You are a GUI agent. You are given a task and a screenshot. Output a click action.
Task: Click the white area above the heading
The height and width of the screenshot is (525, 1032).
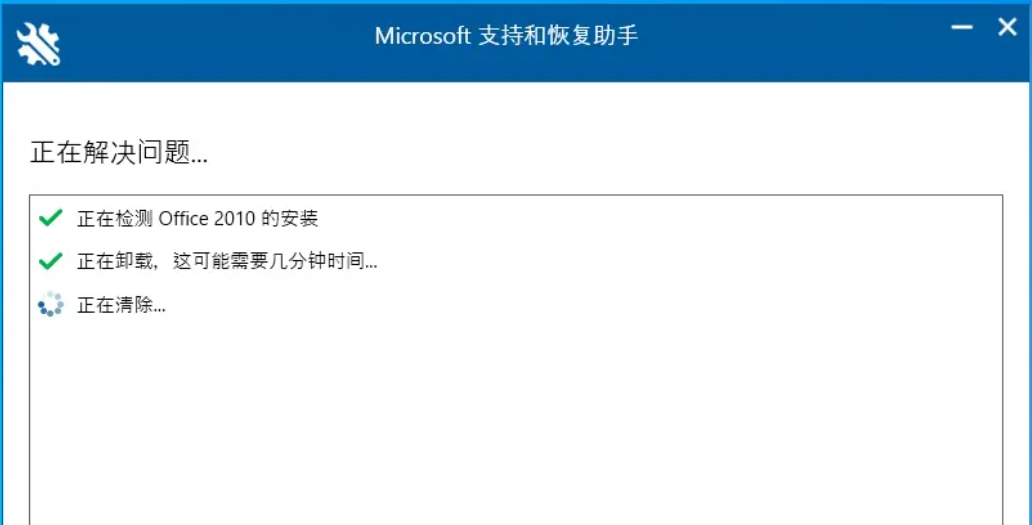tap(516, 109)
